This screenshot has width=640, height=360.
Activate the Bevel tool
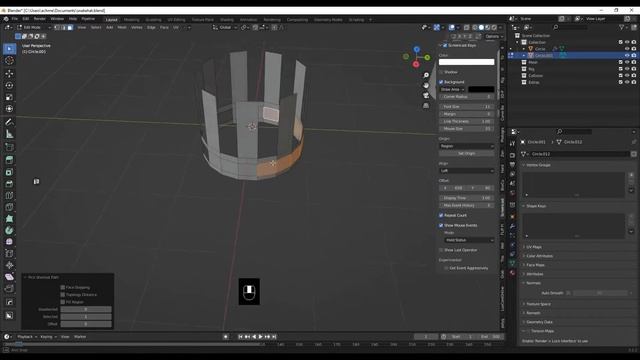[x=9, y=184]
